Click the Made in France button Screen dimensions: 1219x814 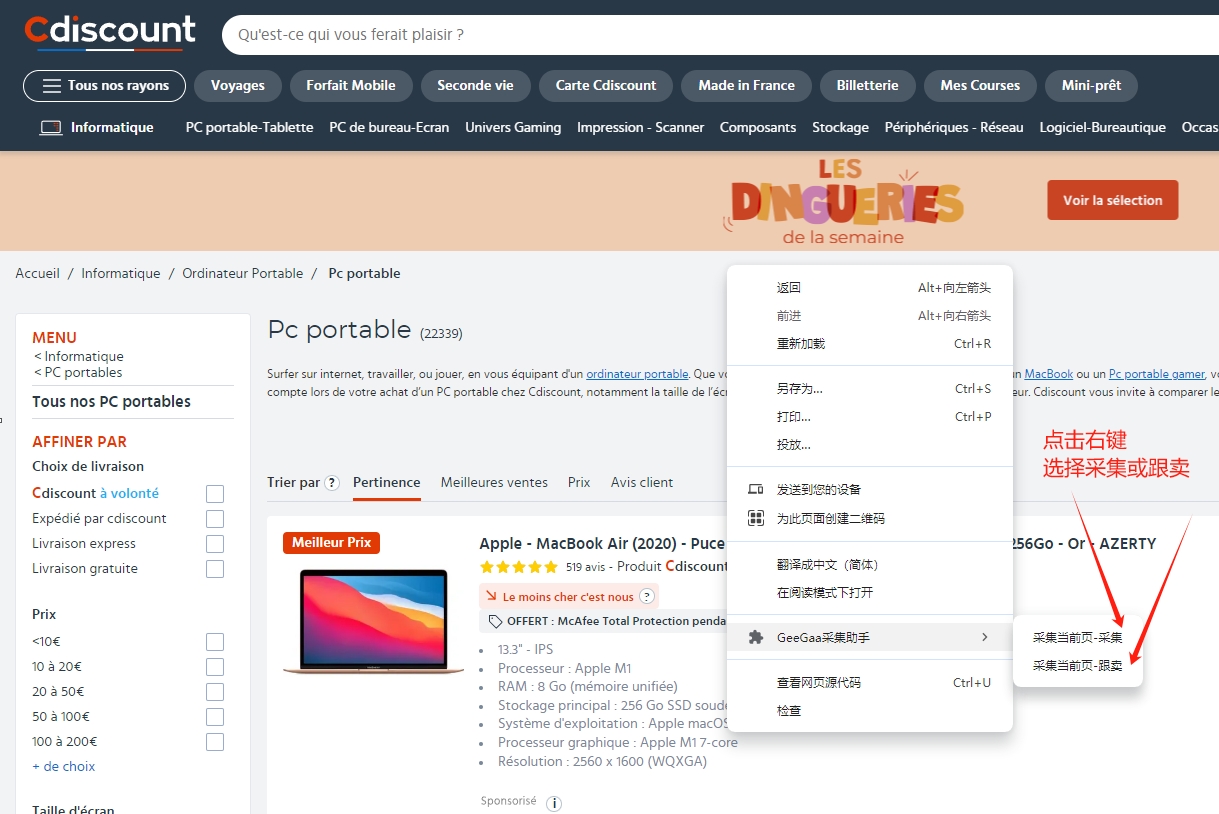(747, 86)
